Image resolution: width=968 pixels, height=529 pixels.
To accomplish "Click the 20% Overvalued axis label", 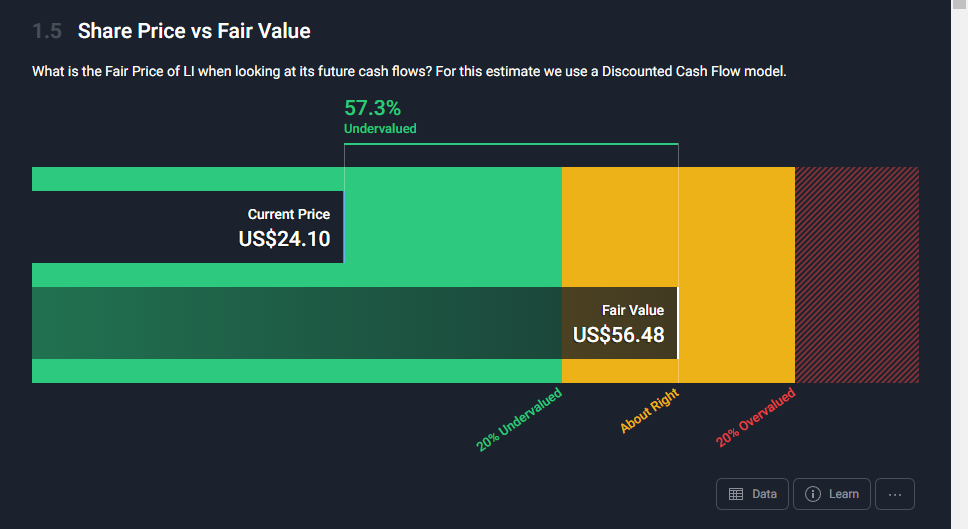I will click(x=756, y=418).
